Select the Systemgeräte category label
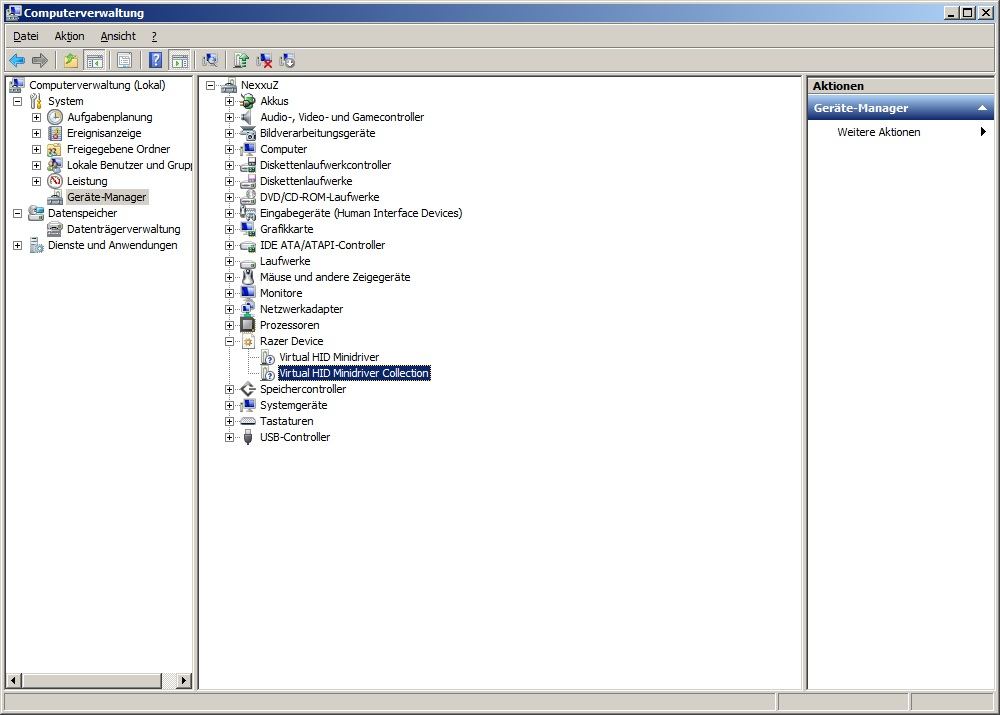Image resolution: width=1000 pixels, height=715 pixels. pyautogui.click(x=293, y=405)
